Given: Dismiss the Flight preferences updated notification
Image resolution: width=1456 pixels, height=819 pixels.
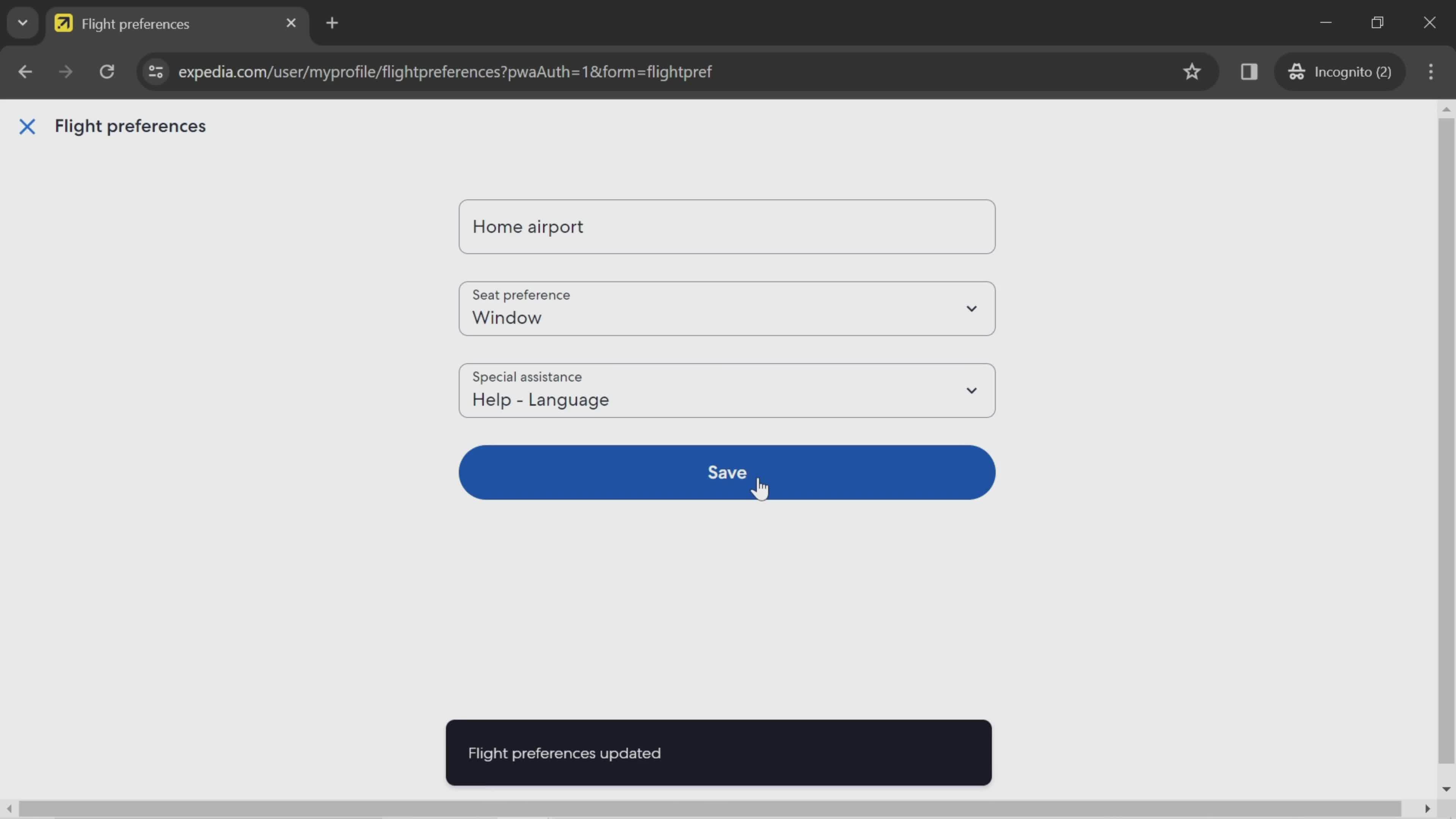Looking at the screenshot, I should point(718,752).
